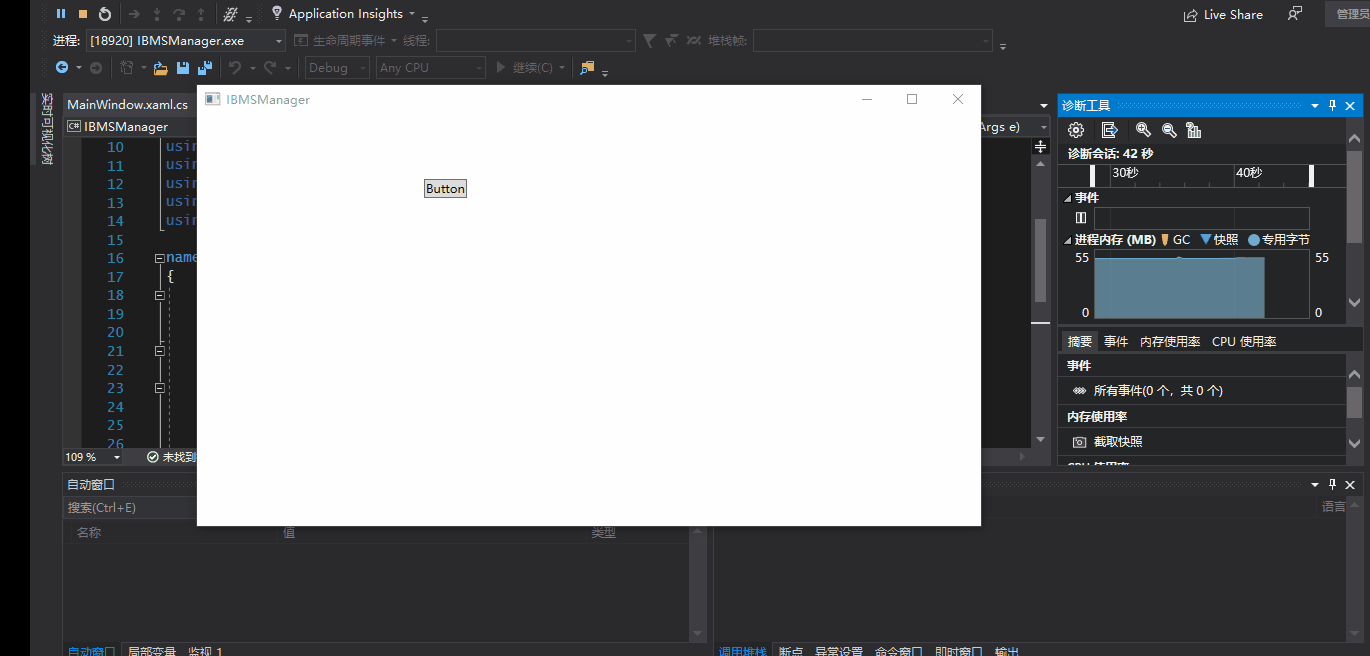Pin the 诊断工具 panel with the pushpin
Image resolution: width=1370 pixels, height=656 pixels.
point(1332,106)
